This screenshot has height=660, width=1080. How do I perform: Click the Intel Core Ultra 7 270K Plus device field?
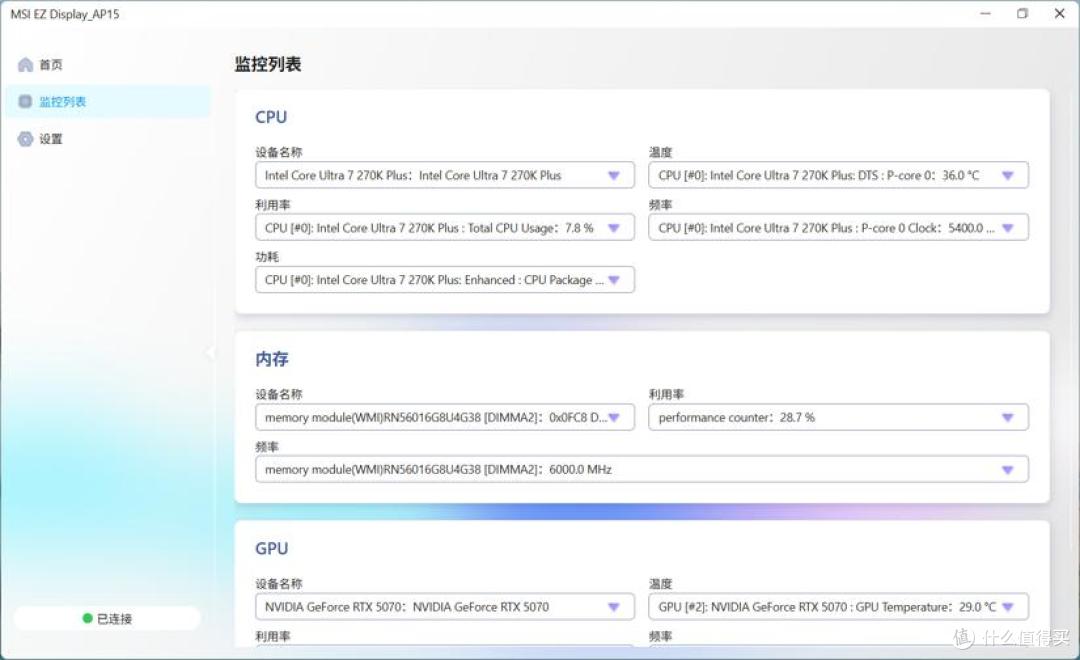[x=445, y=175]
